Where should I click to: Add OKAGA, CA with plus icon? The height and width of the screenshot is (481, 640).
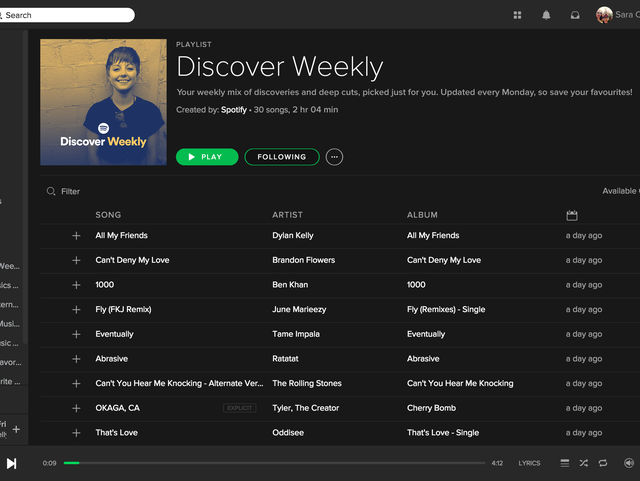tap(76, 408)
